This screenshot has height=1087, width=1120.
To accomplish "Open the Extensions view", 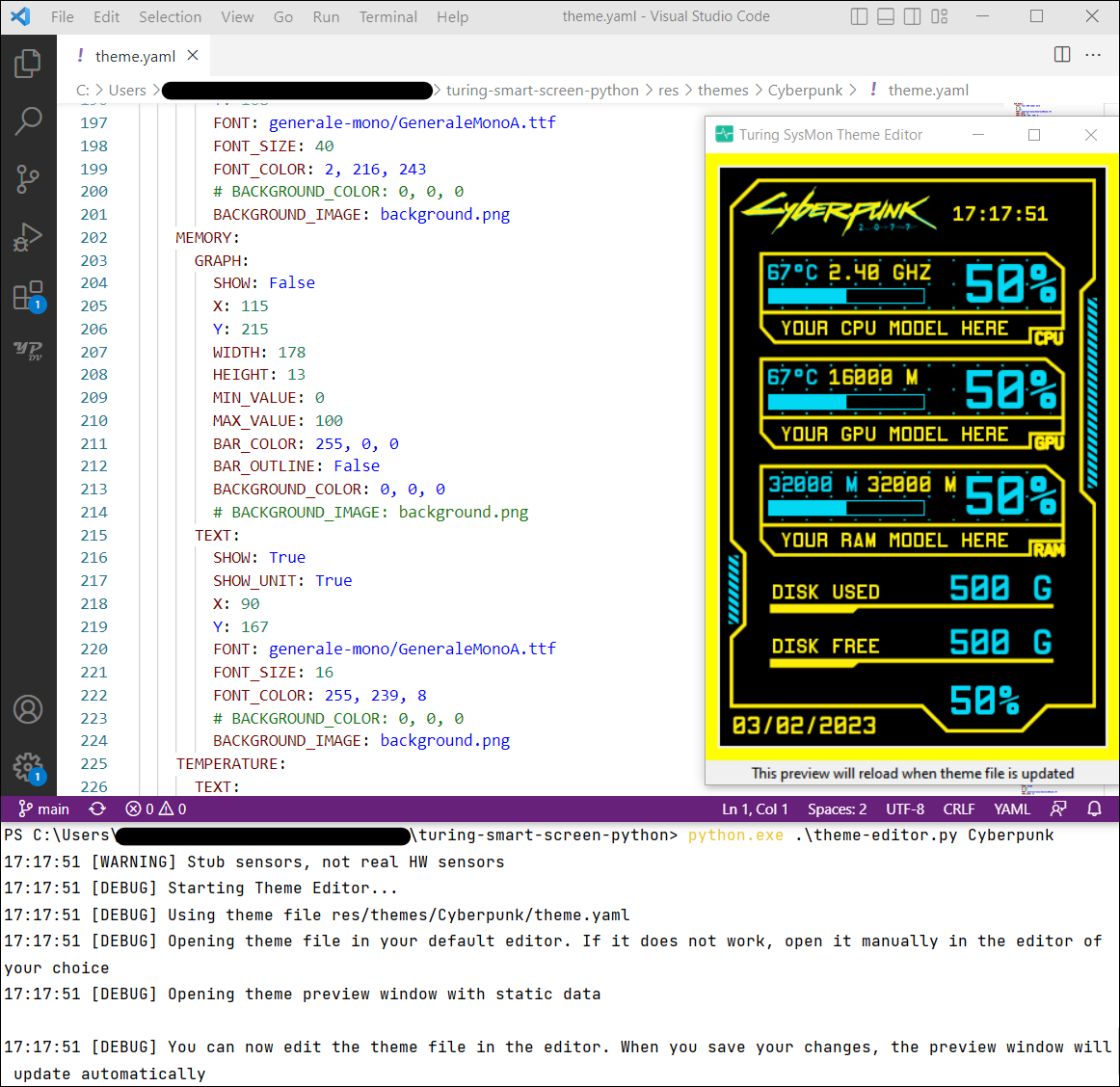I will (x=28, y=295).
